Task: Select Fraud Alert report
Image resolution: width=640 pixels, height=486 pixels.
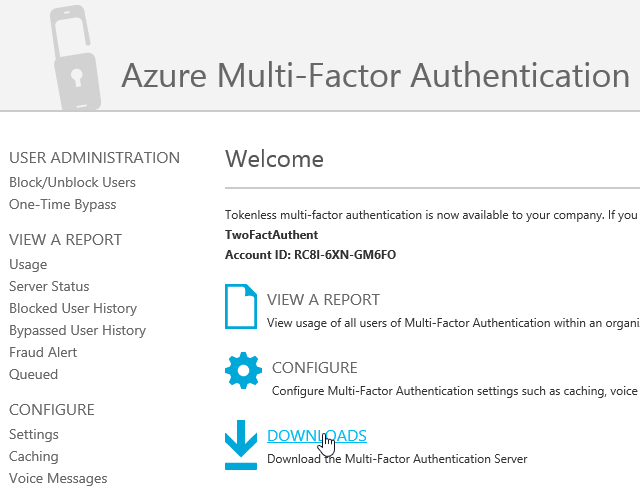Action: [43, 352]
